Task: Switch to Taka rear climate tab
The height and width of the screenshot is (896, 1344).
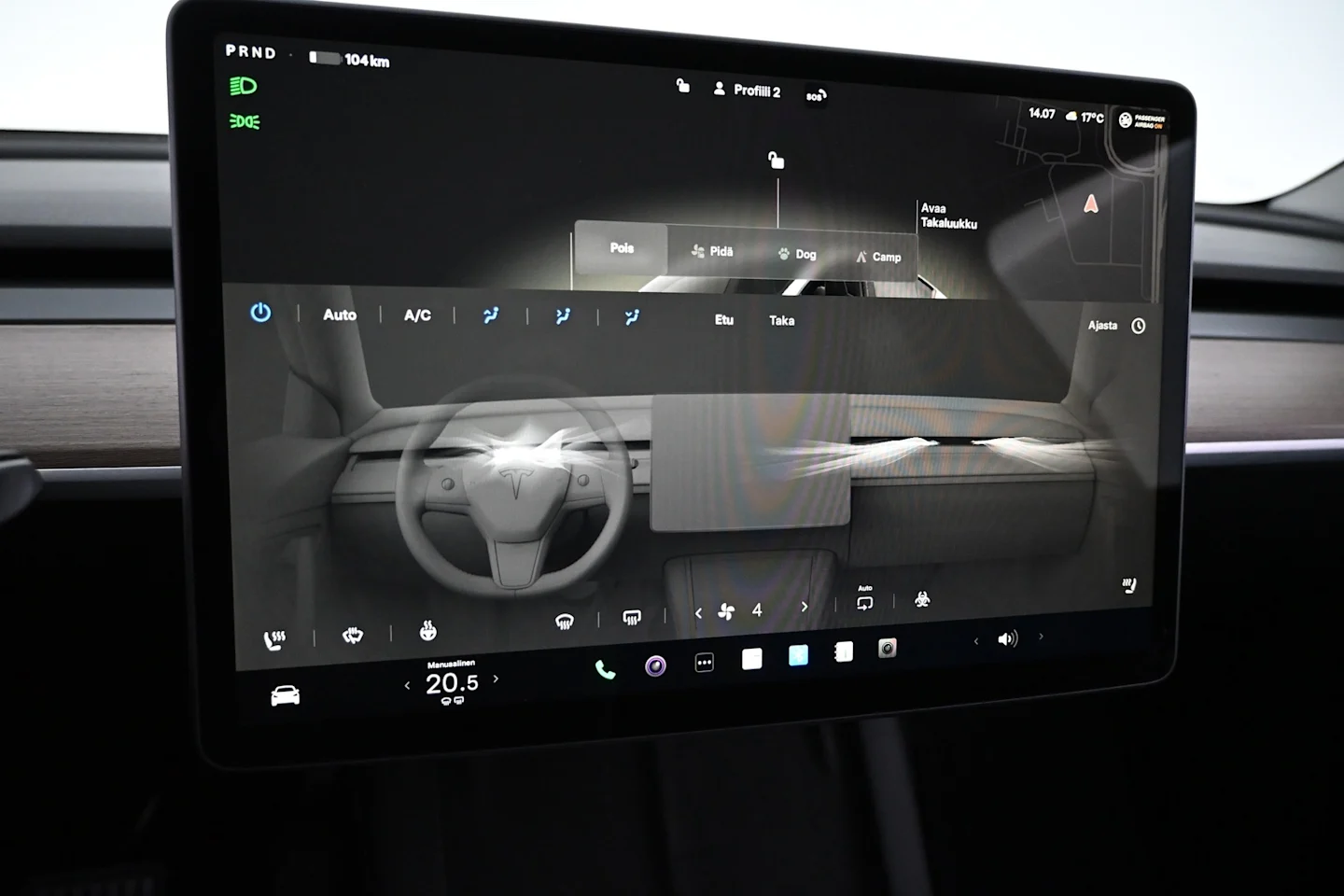Action: [782, 320]
